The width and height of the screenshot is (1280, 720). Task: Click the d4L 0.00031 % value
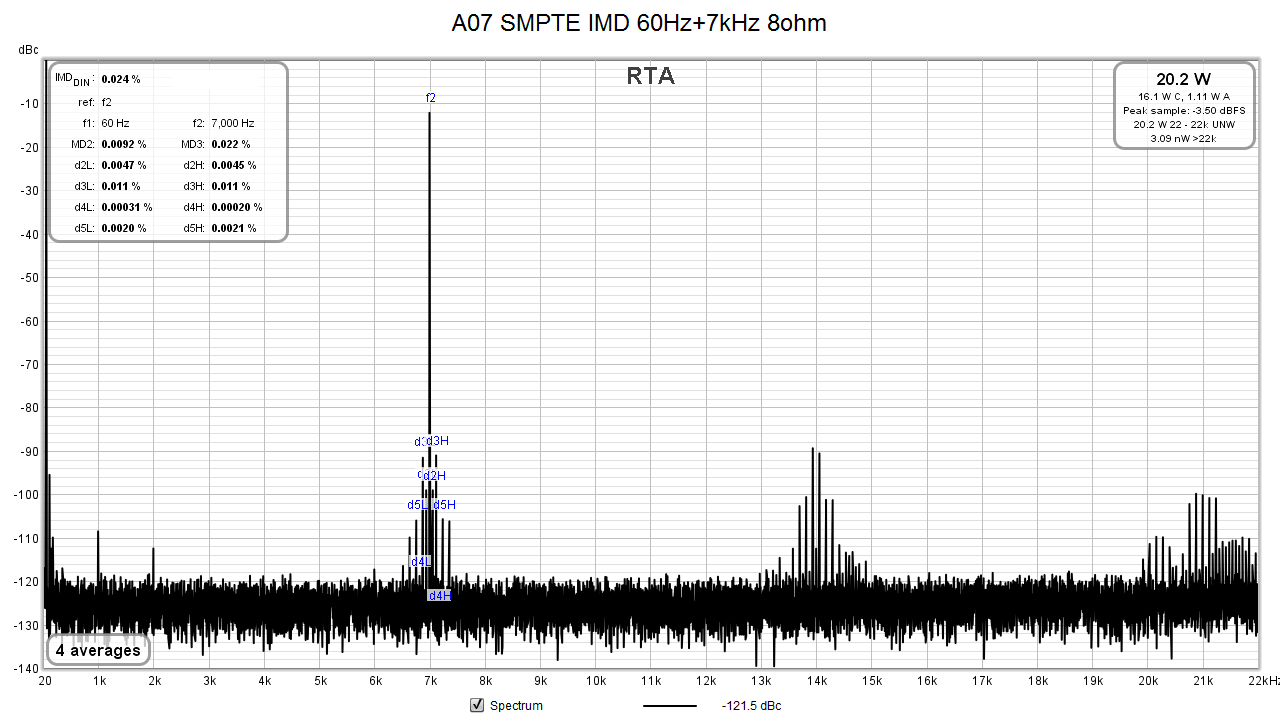click(x=127, y=207)
